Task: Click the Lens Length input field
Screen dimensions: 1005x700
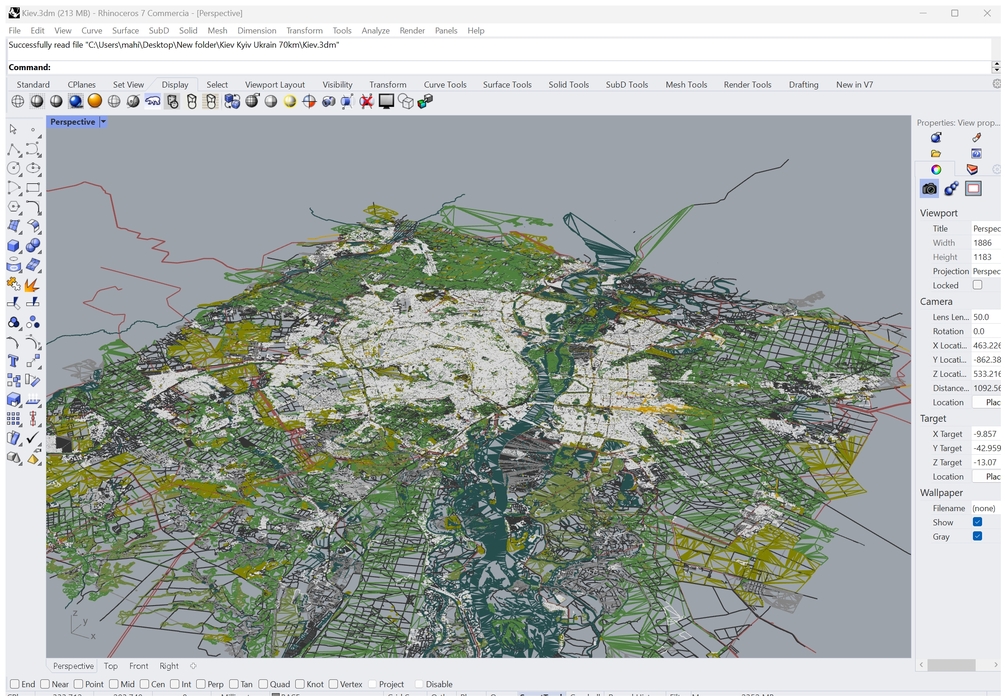Action: 985,317
